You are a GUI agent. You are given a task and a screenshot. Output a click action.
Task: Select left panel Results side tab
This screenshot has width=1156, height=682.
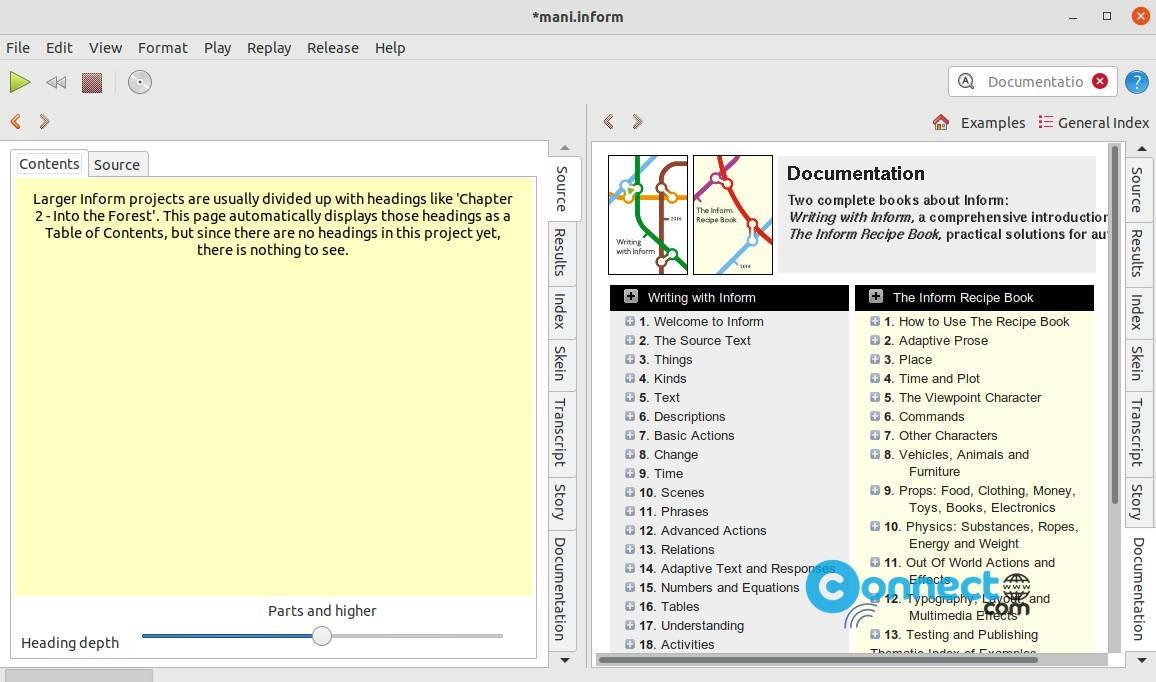[x=560, y=252]
